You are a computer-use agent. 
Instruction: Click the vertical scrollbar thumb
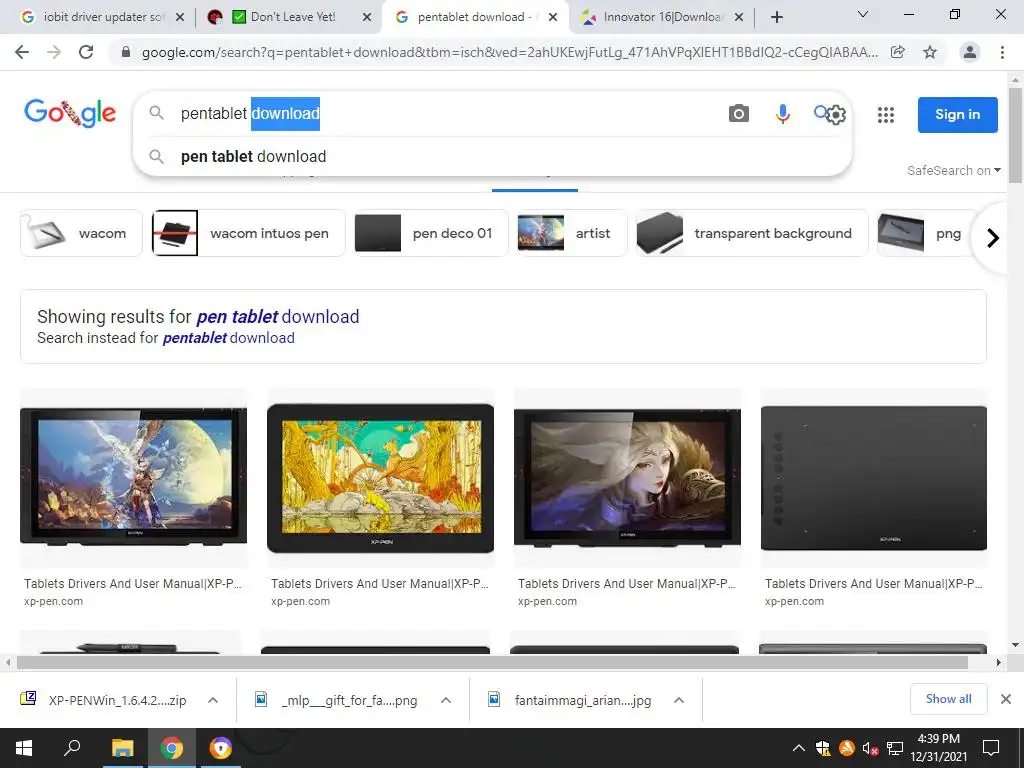tap(1016, 135)
